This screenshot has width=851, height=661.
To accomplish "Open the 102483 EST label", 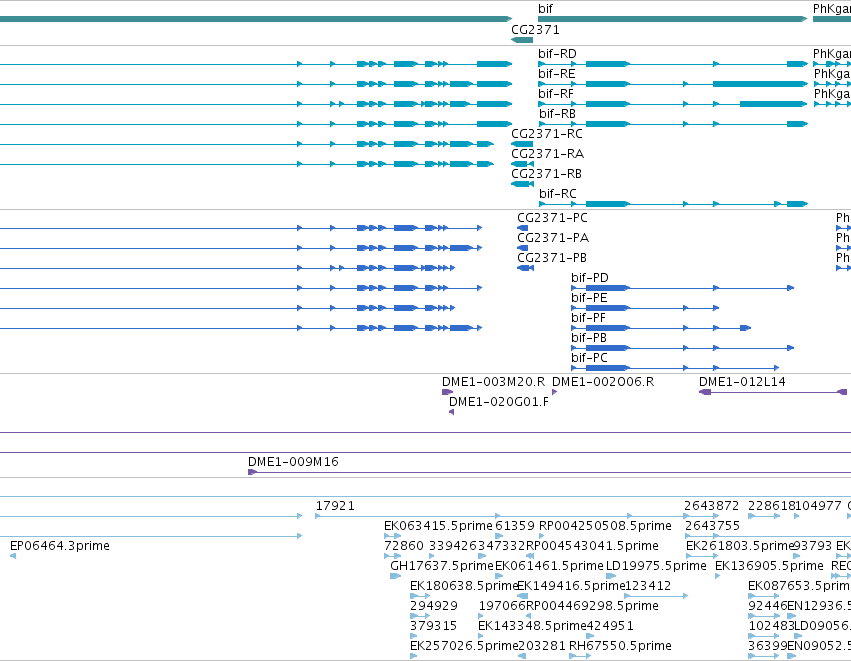I will tap(771, 626).
